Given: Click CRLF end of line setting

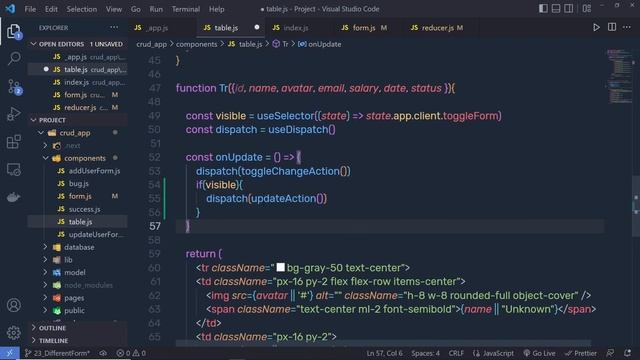Looking at the screenshot, I should (456, 353).
